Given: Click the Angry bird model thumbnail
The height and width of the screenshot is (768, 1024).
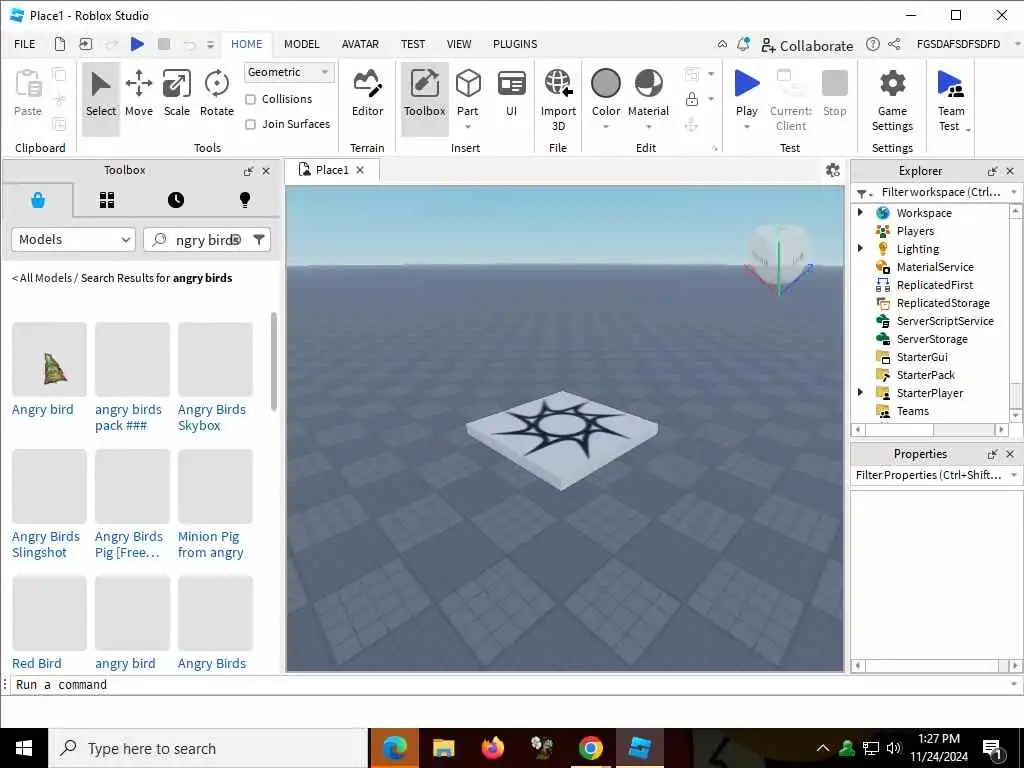Looking at the screenshot, I should pyautogui.click(x=49, y=359).
